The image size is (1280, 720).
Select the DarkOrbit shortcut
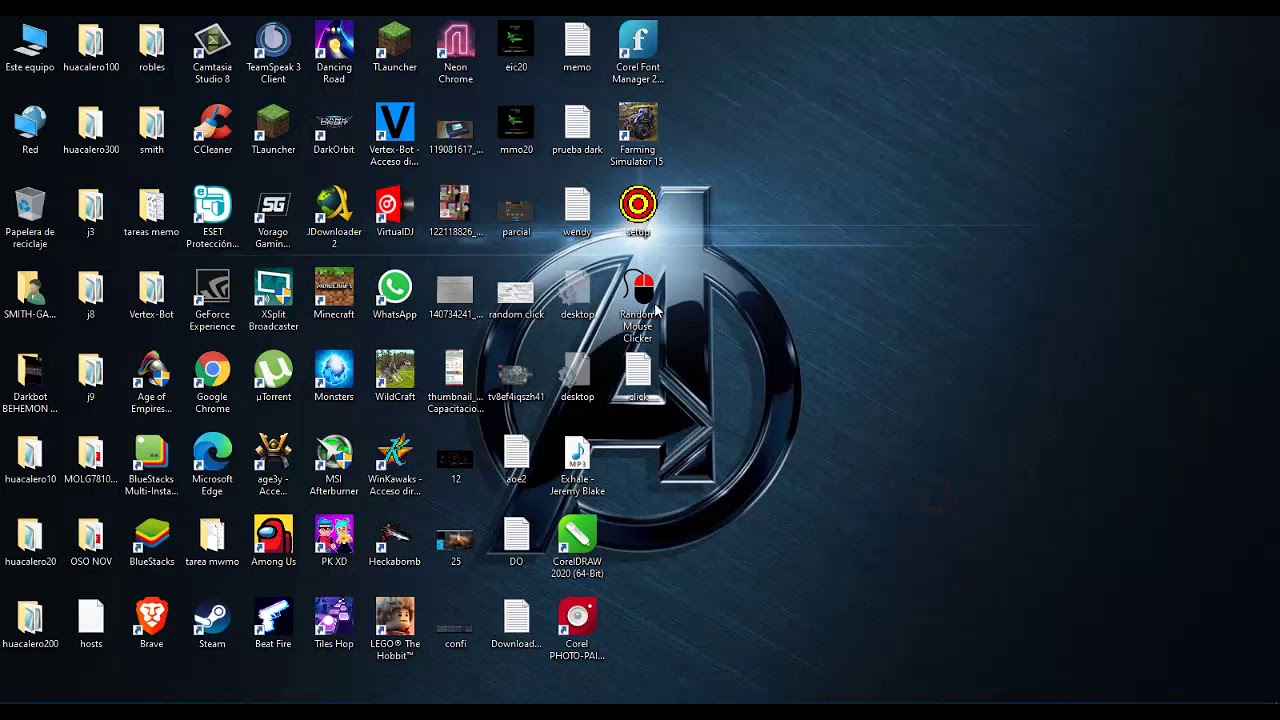click(x=334, y=130)
